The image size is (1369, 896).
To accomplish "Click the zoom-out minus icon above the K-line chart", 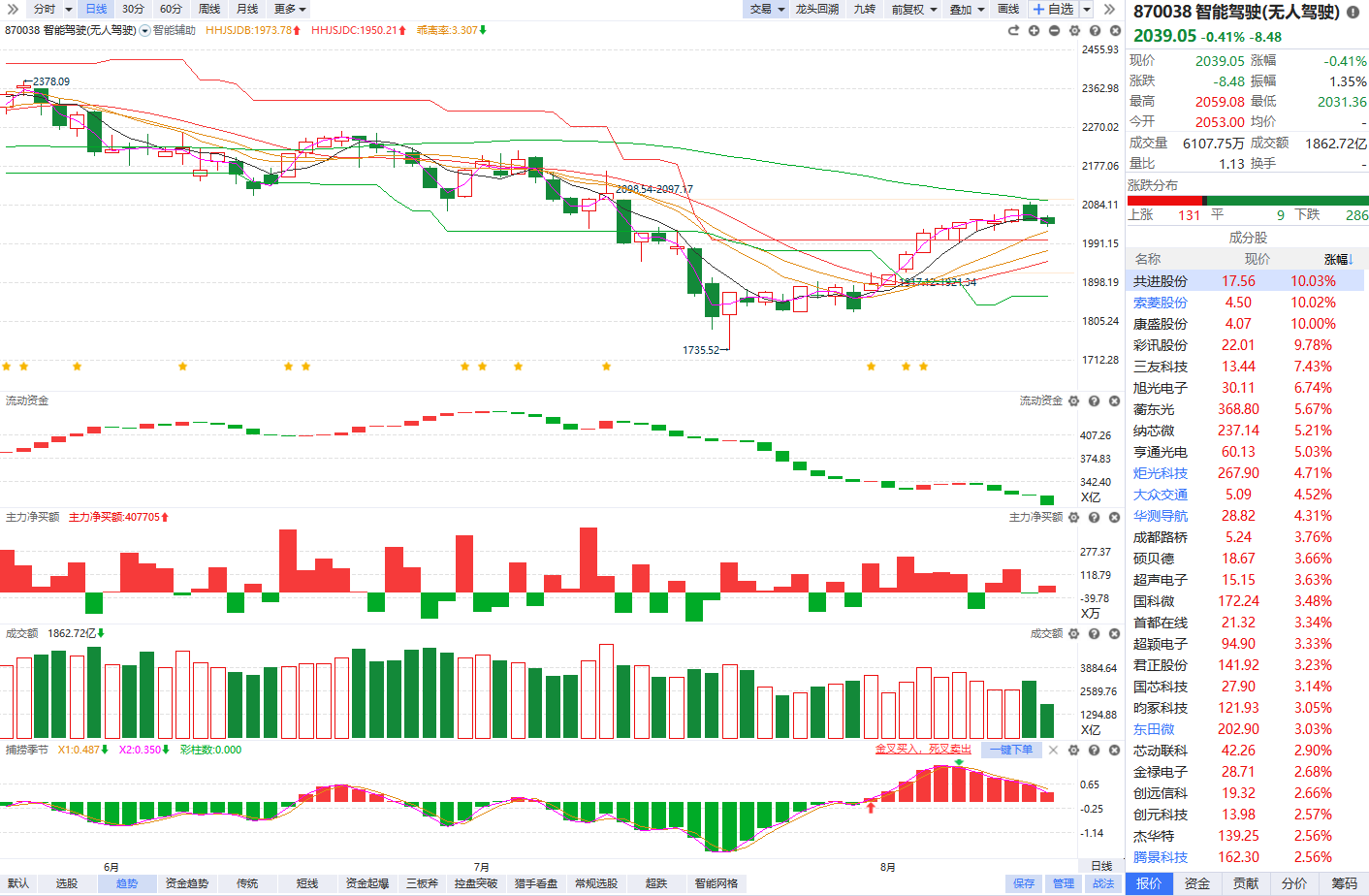I will [1055, 31].
